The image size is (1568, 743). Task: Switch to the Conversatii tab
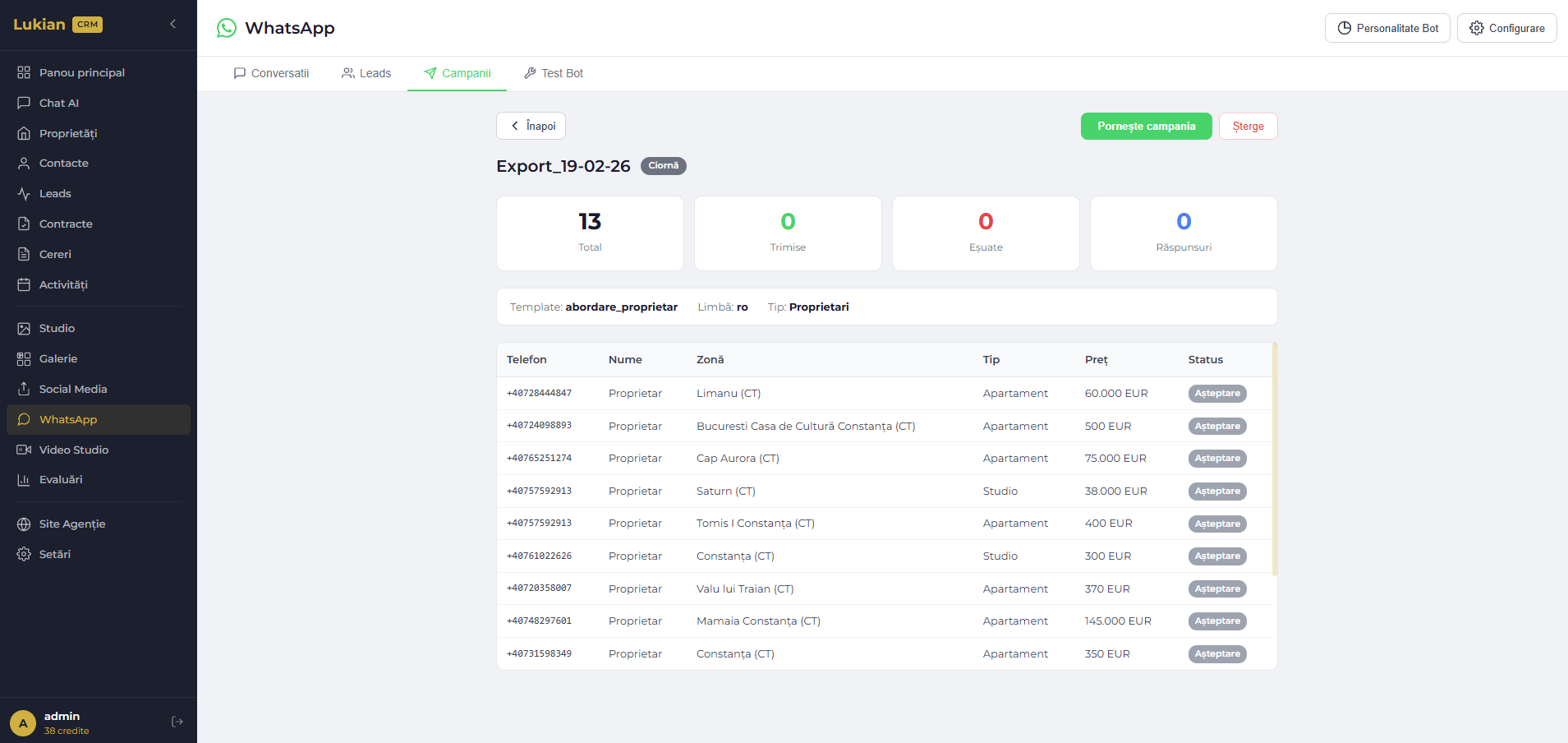click(x=272, y=73)
